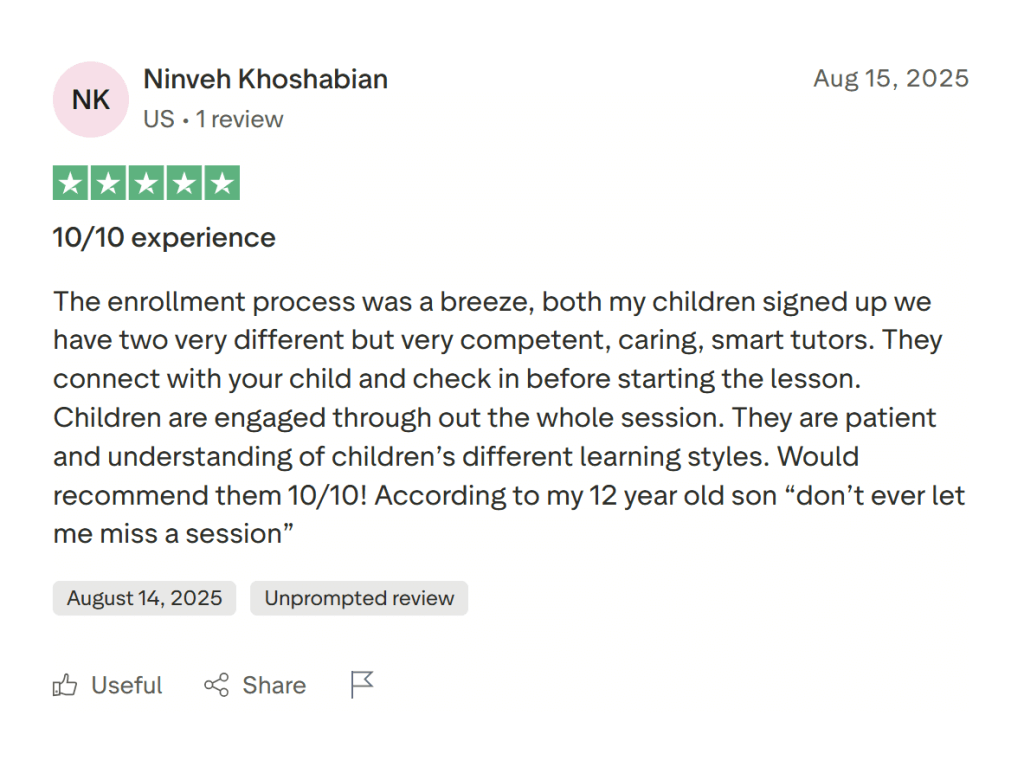1024x767 pixels.
Task: Click the middle star in the rating row
Action: [x=146, y=183]
